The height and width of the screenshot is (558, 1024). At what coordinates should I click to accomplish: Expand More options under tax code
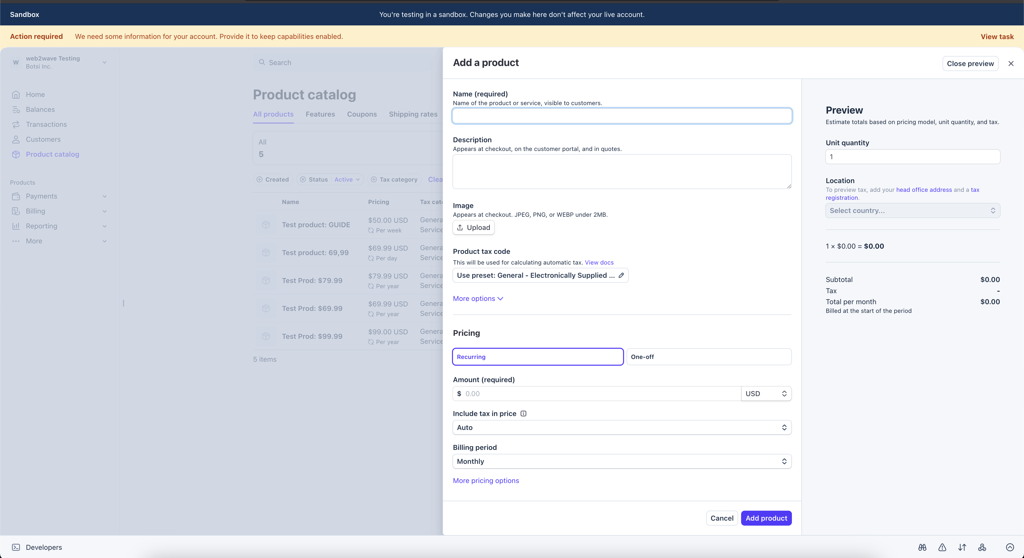coord(478,299)
